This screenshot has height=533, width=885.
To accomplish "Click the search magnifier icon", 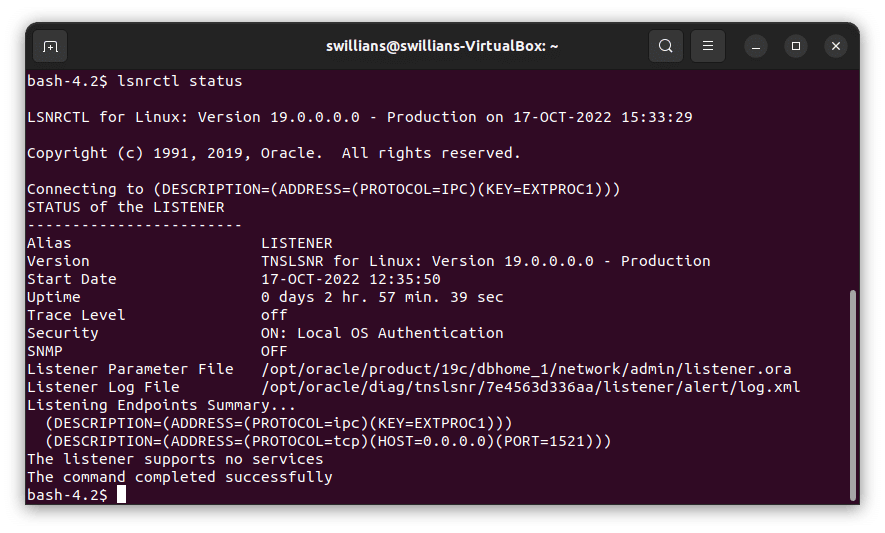I will (665, 46).
